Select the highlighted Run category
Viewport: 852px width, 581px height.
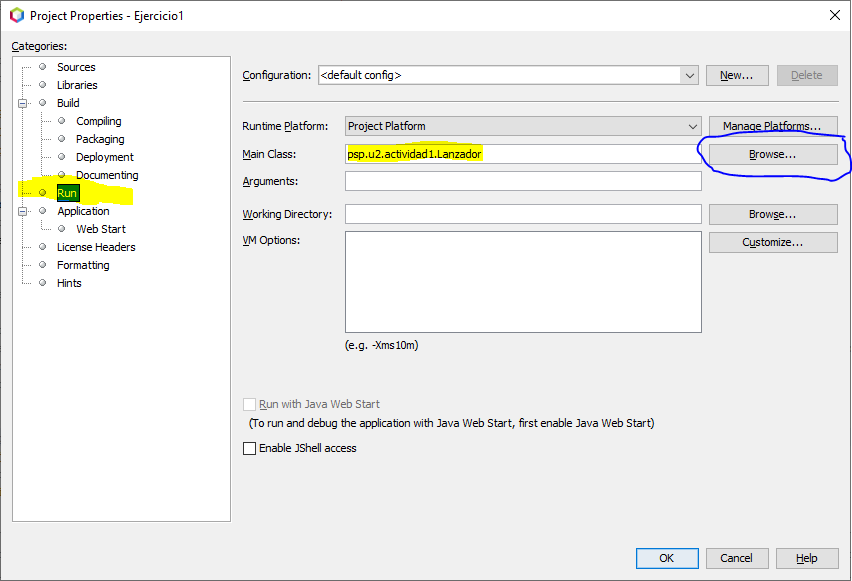click(x=68, y=192)
